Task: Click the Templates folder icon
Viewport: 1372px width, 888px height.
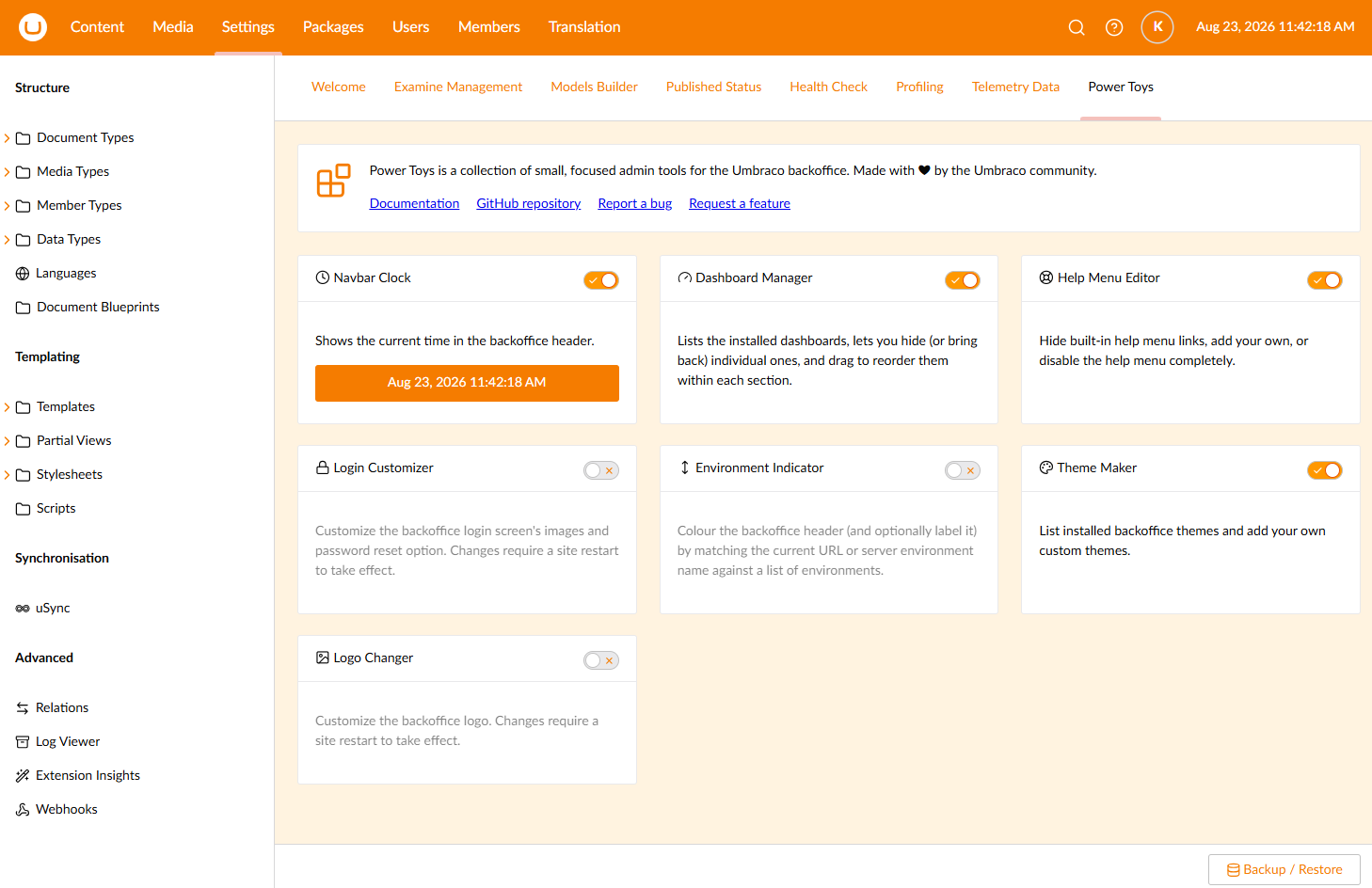Action: pyautogui.click(x=24, y=407)
